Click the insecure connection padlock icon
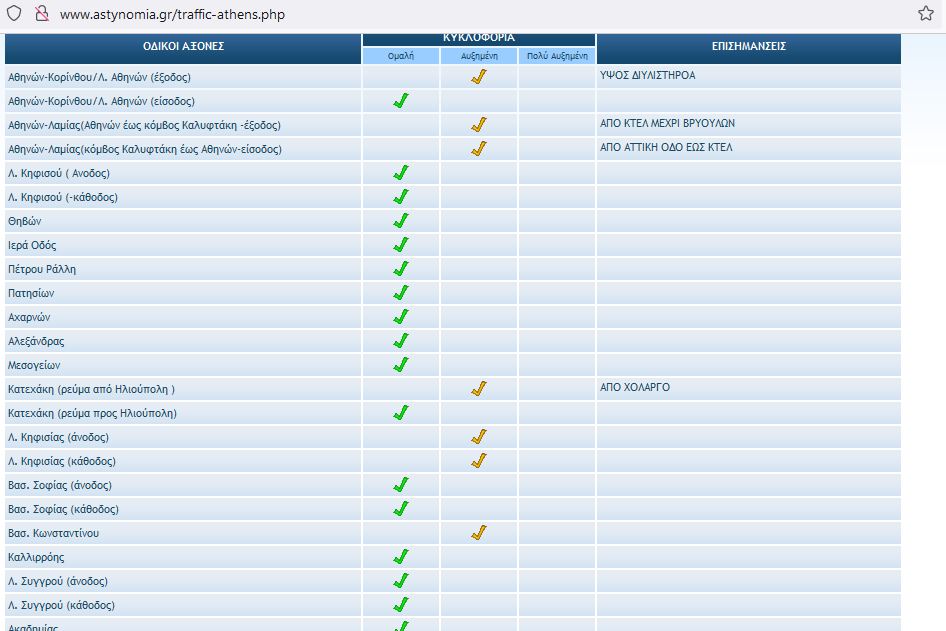Screen dimensions: 946x631 [x=41, y=14]
